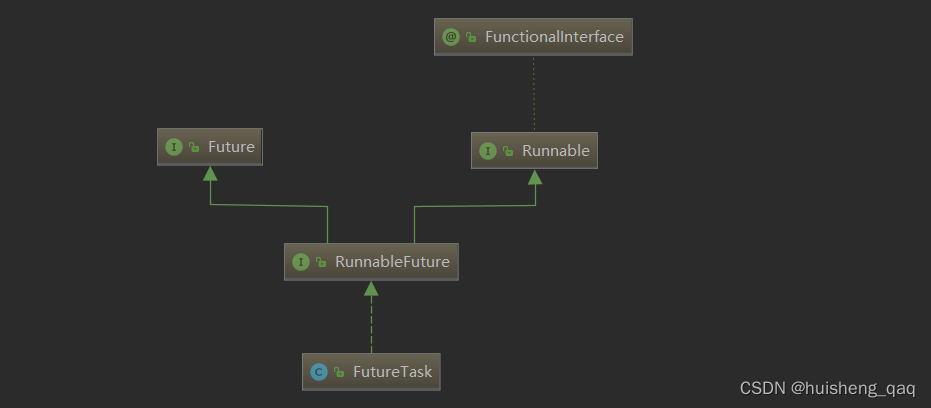This screenshot has width=931, height=408.
Task: Click the lock icon beside FutureTask
Action: tap(339, 373)
